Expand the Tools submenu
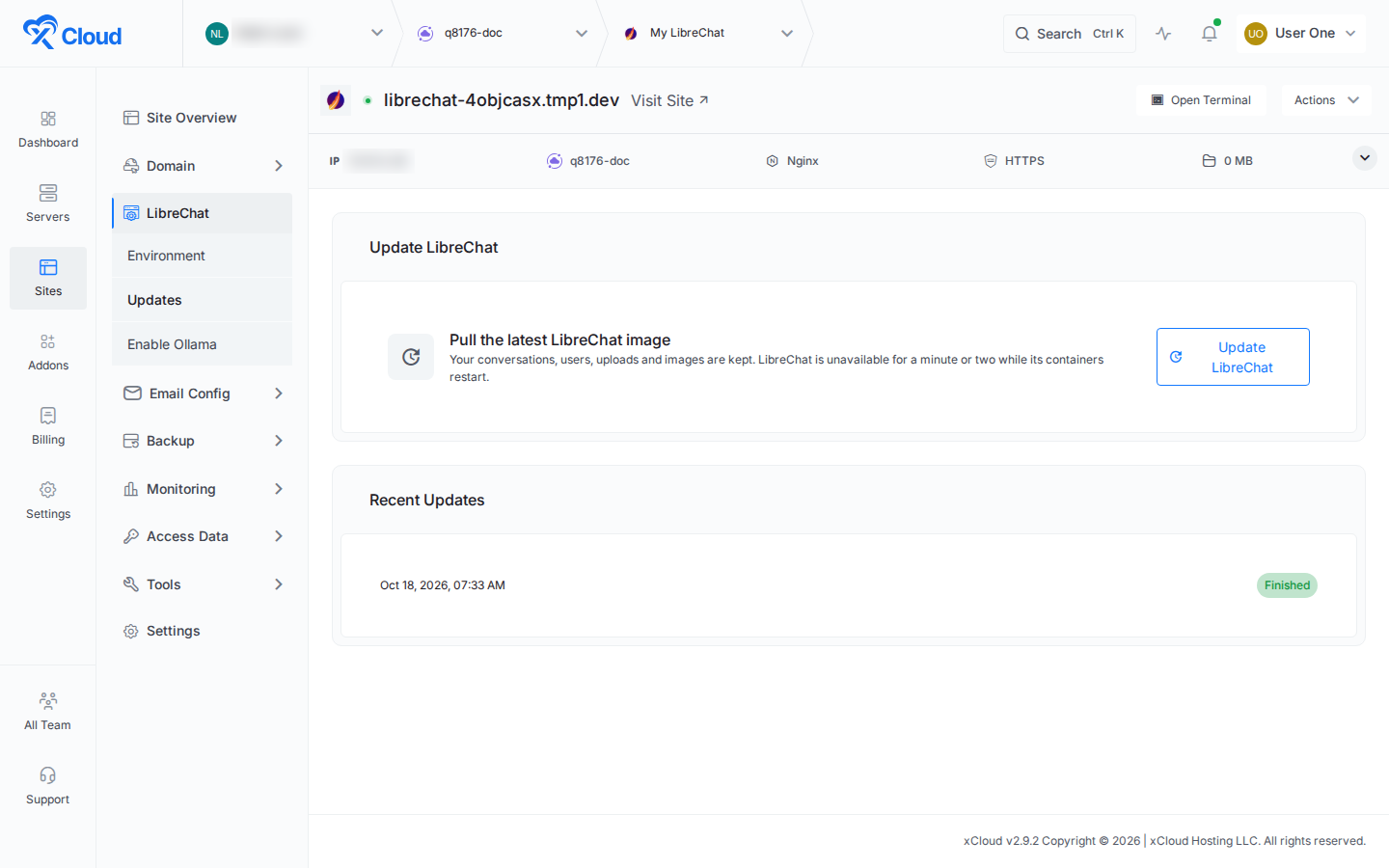 279,584
